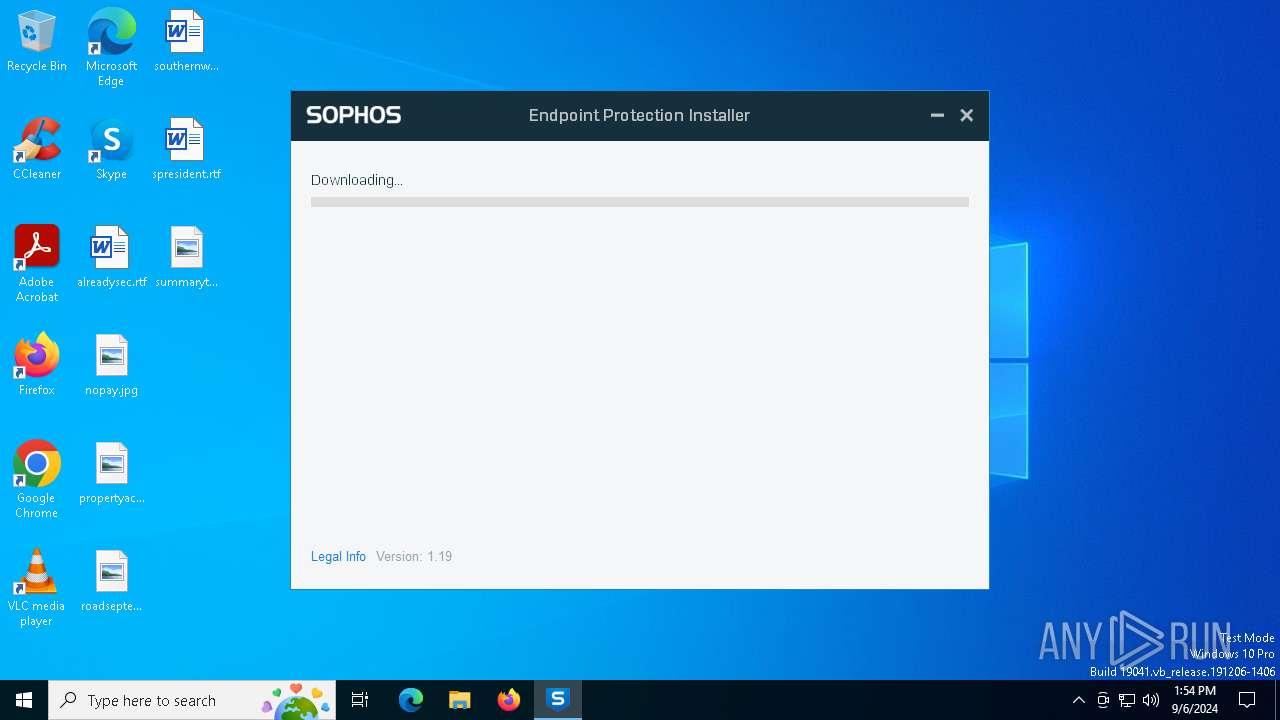Click the Type here to search box
Image resolution: width=1280 pixels, height=720 pixels.
tap(192, 700)
